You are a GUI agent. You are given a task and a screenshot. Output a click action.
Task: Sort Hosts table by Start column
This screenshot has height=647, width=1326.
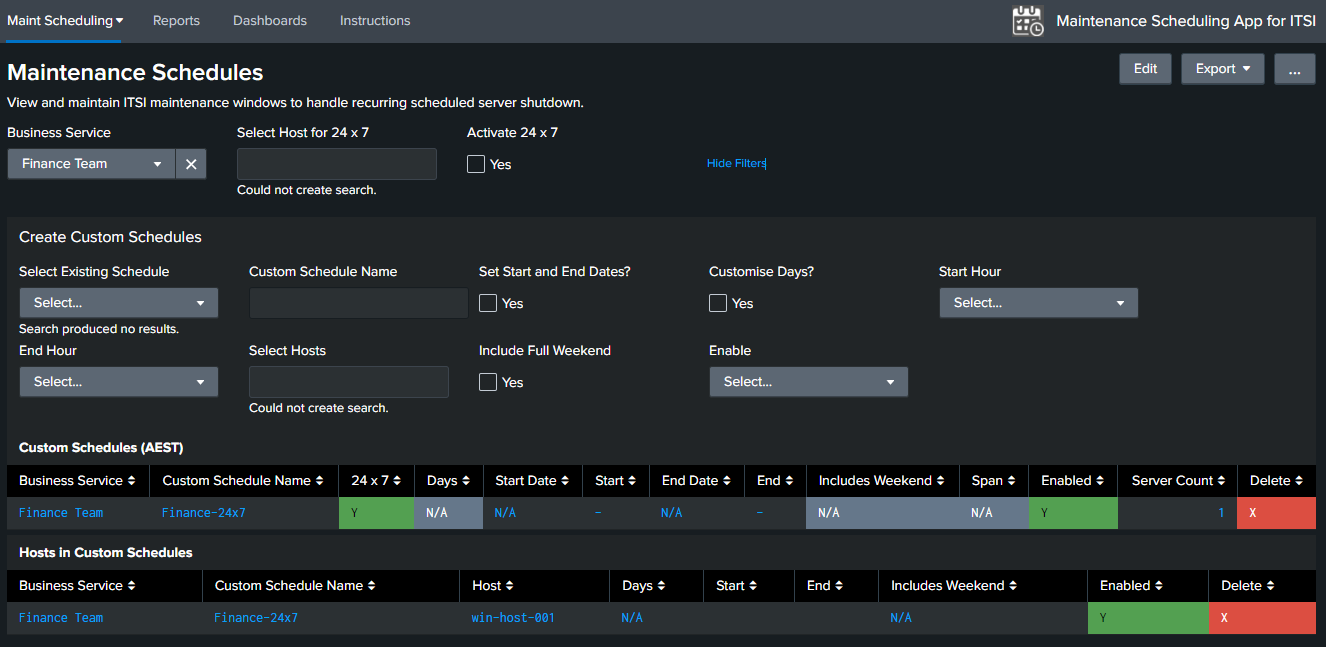coord(736,585)
